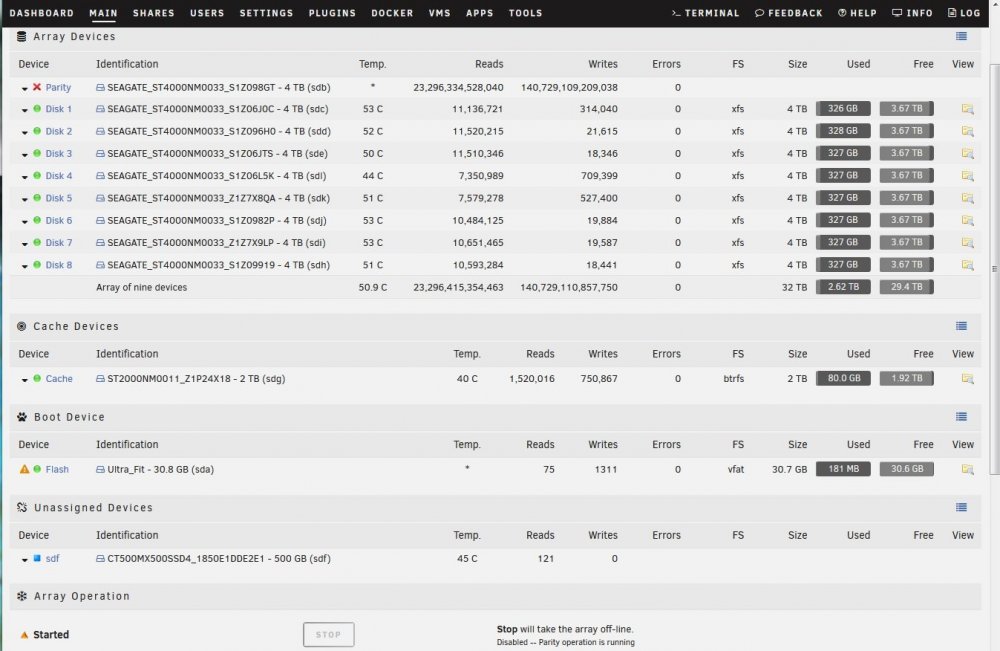Open the Flash device link

pos(57,469)
